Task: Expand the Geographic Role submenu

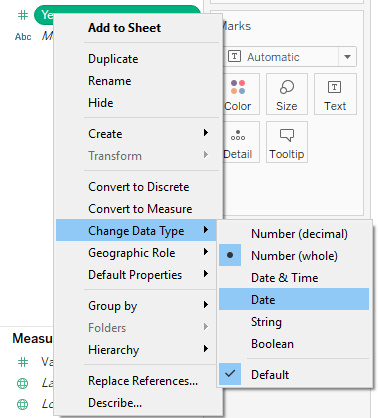Action: click(x=136, y=253)
